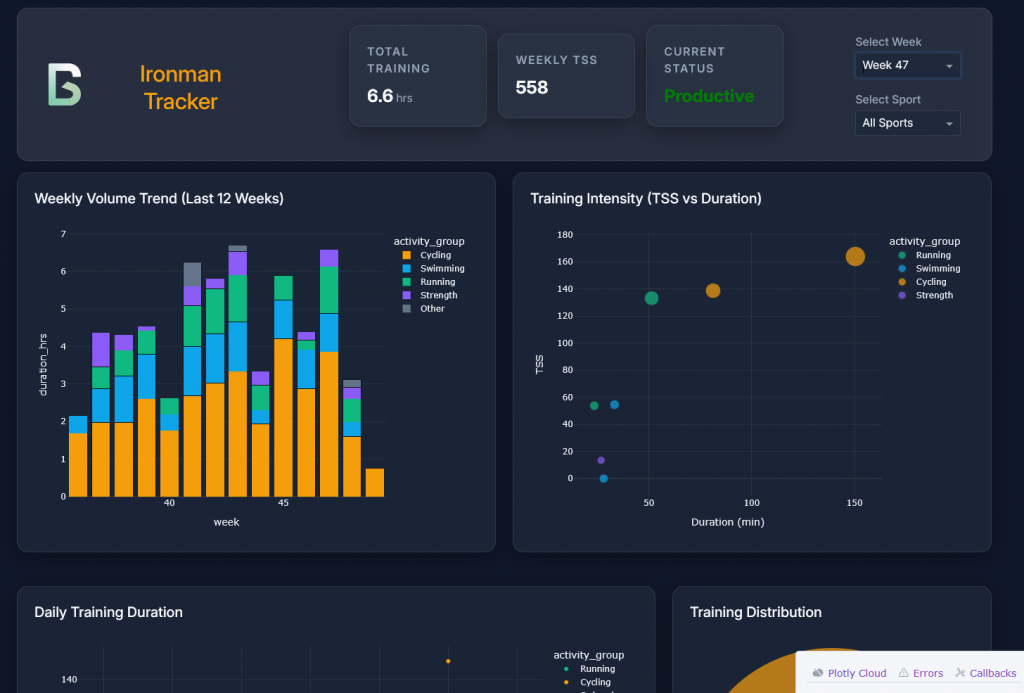Click the Errors warning triangle icon
Image resolution: width=1024 pixels, height=693 pixels.
tap(903, 673)
